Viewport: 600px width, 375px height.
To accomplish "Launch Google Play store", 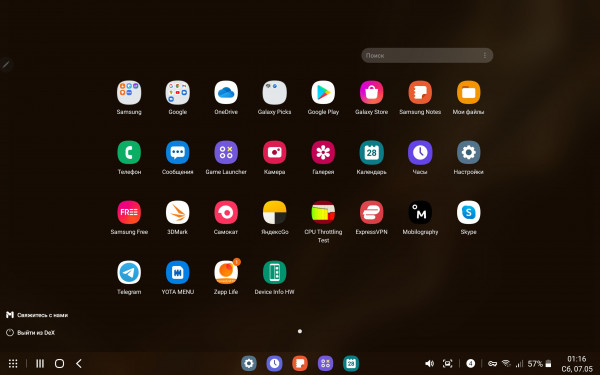I will coord(323,93).
